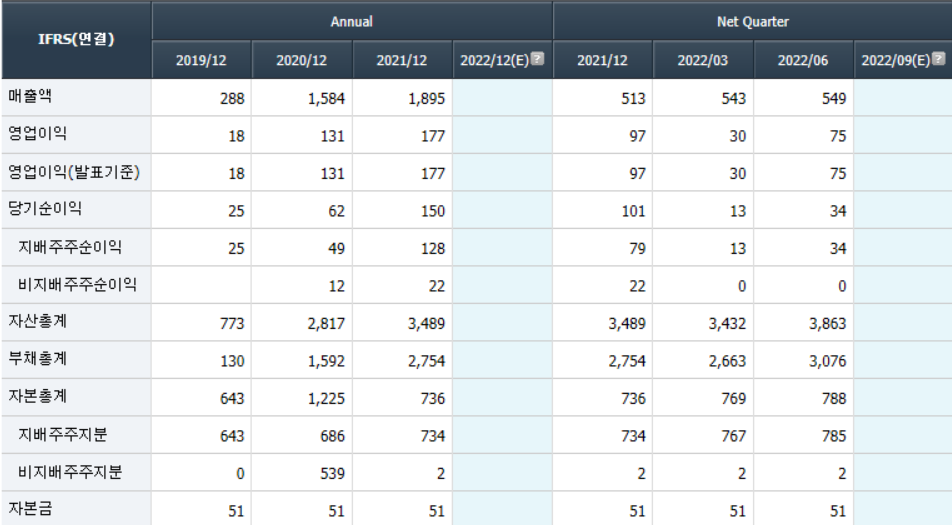Click the Annual 2021/12 column header
Viewport: 952px width, 525px height.
tap(402, 60)
